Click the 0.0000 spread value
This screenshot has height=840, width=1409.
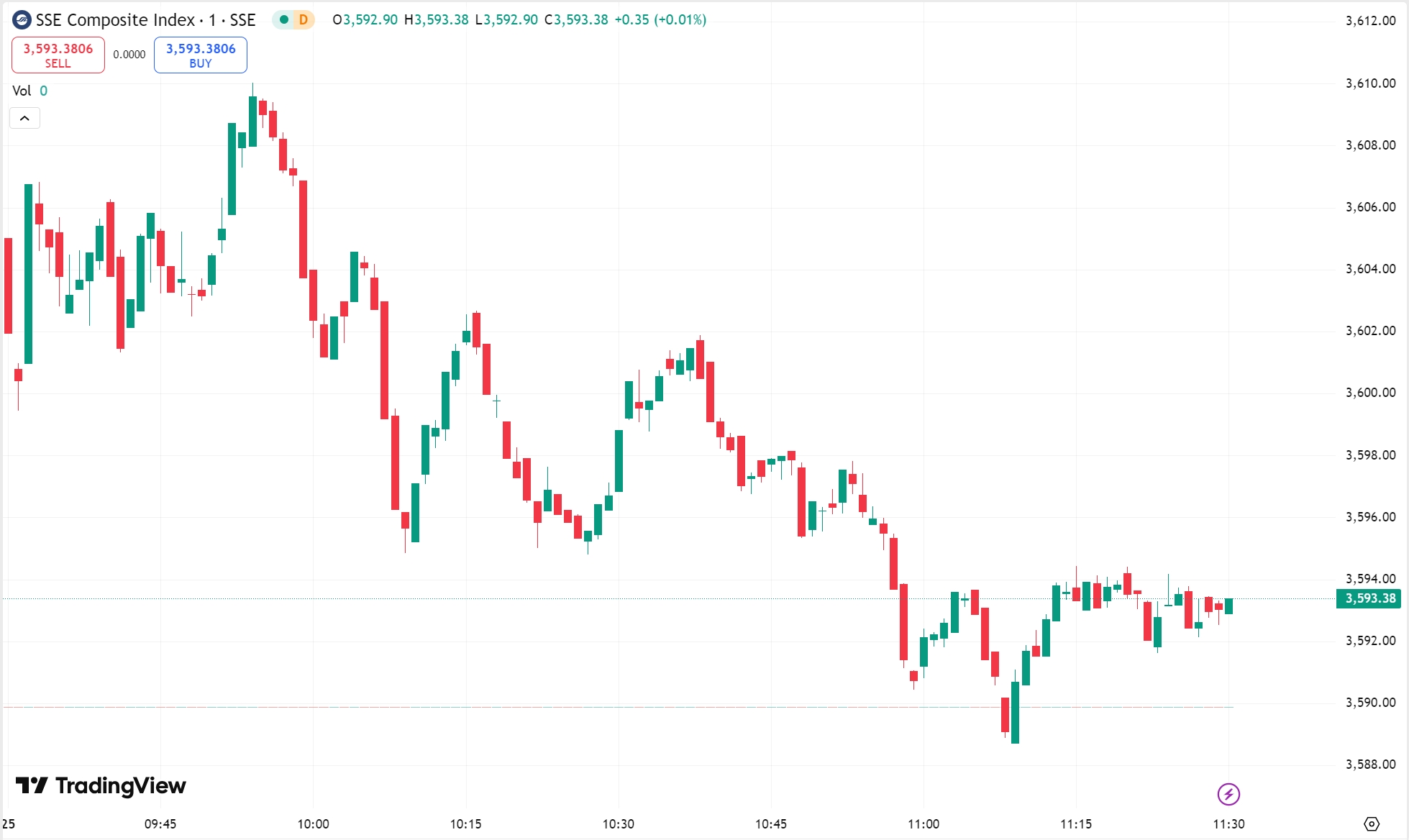pos(129,55)
